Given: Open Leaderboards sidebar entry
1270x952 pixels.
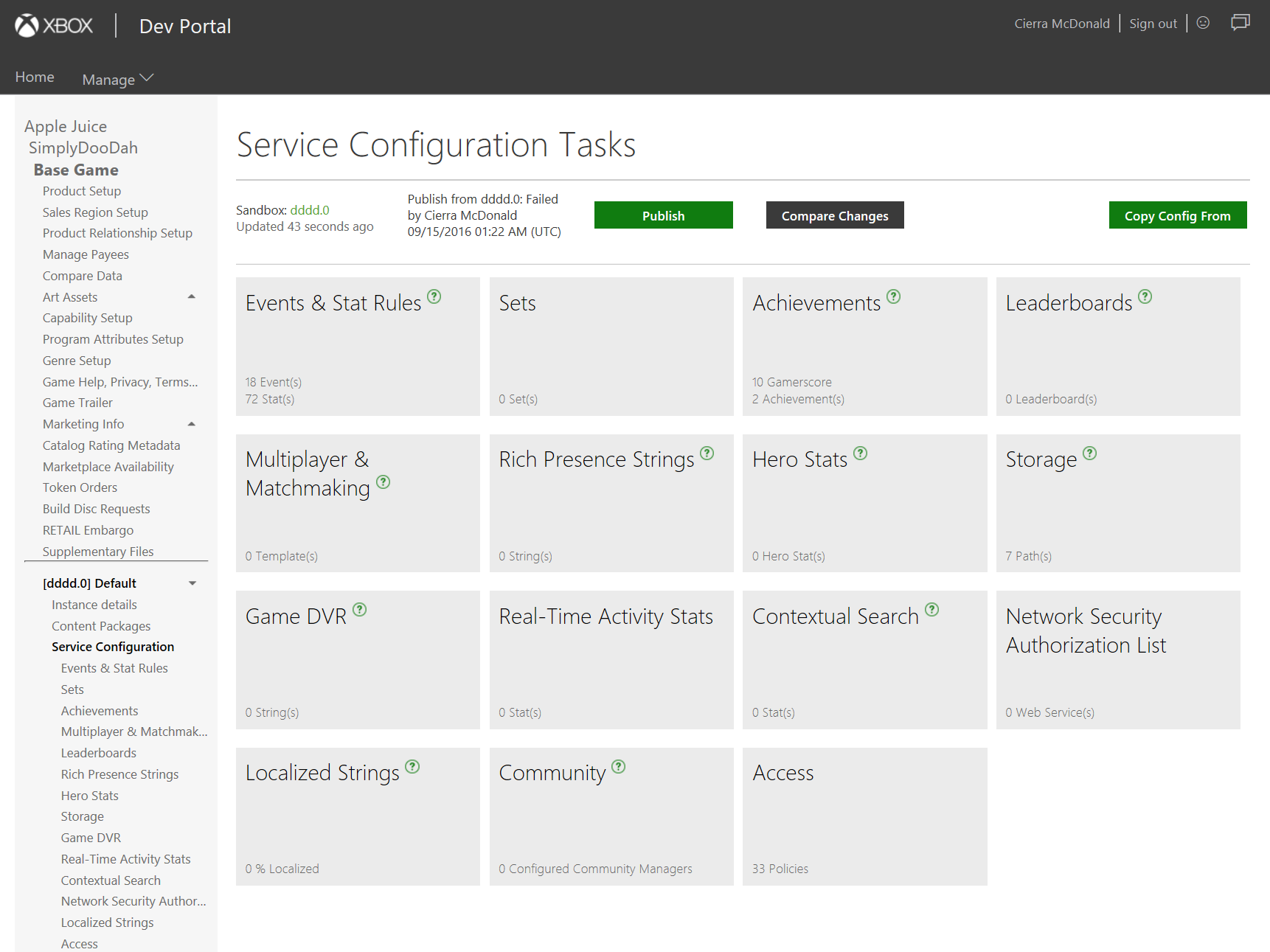Looking at the screenshot, I should coord(99,753).
